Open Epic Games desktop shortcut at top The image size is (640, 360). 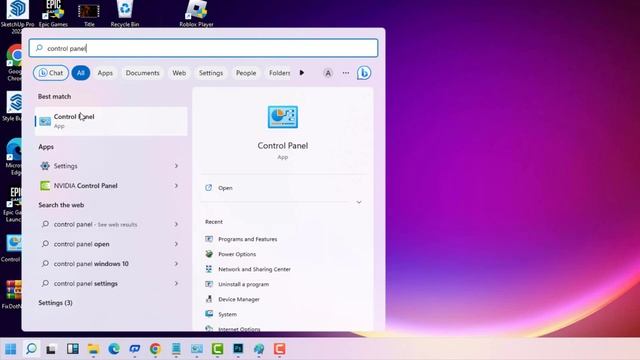[x=53, y=13]
